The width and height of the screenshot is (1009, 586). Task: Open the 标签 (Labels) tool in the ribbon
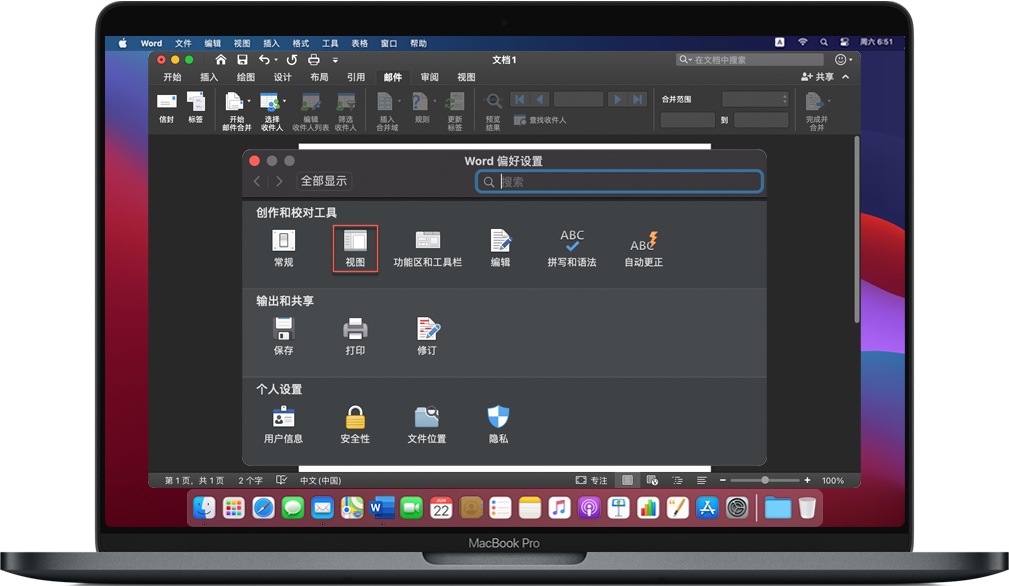197,105
